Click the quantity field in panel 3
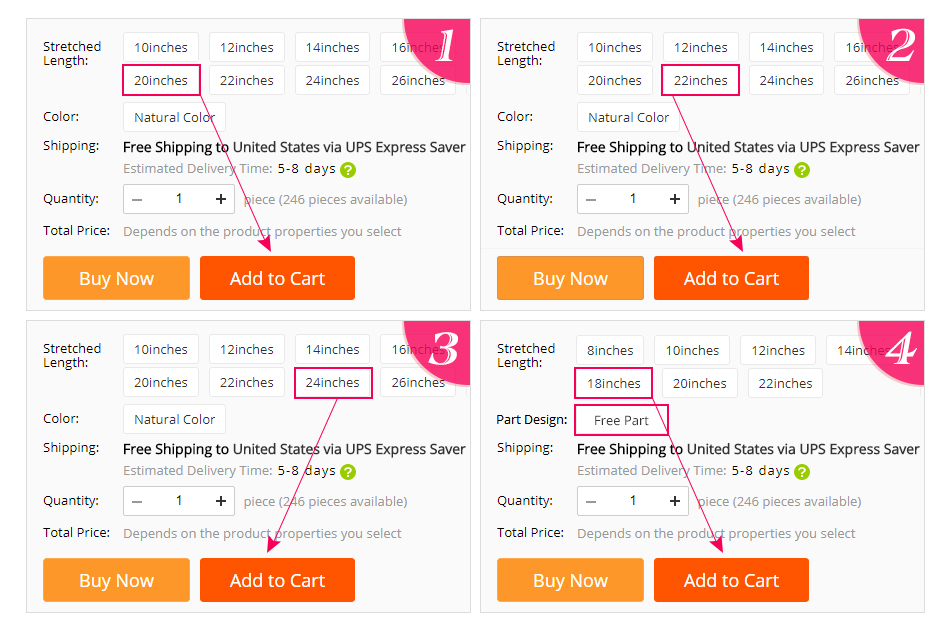Screen dimensions: 950x629 [179, 501]
